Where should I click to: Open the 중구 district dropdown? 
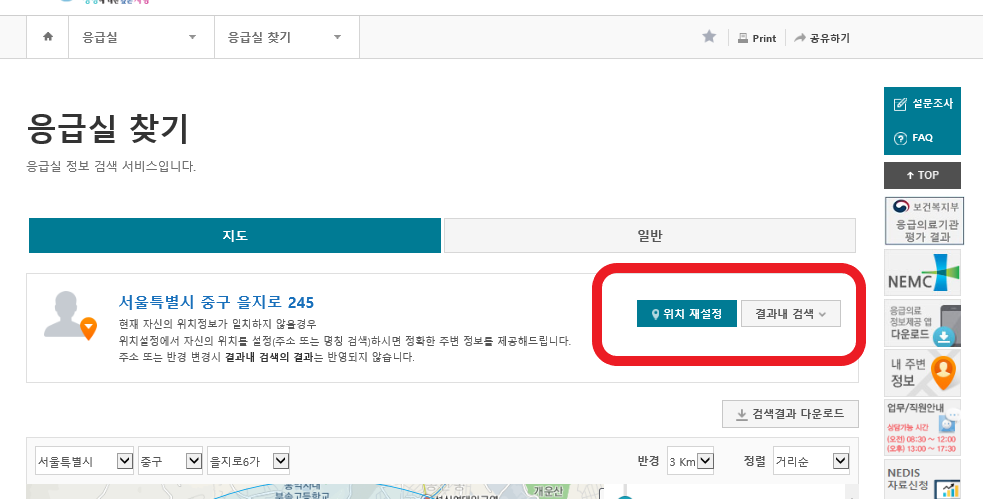pos(170,461)
